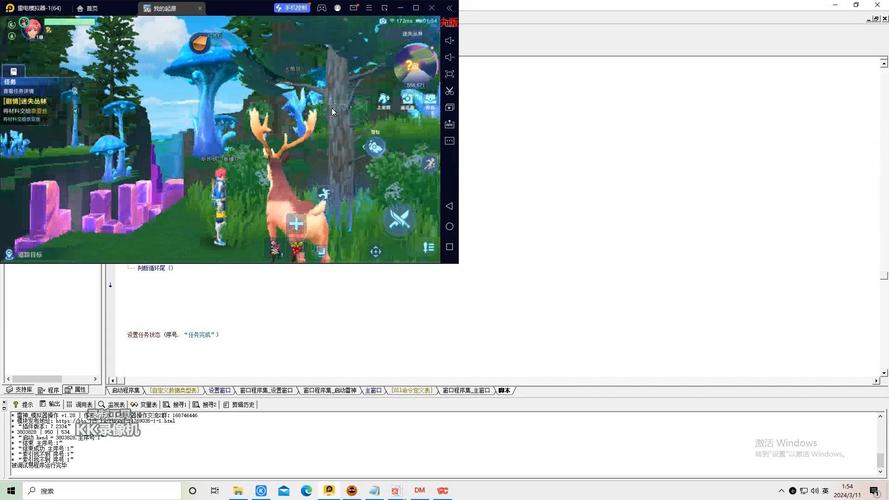
Task: Open the properties tab in IDE left panel
Action: pos(75,390)
